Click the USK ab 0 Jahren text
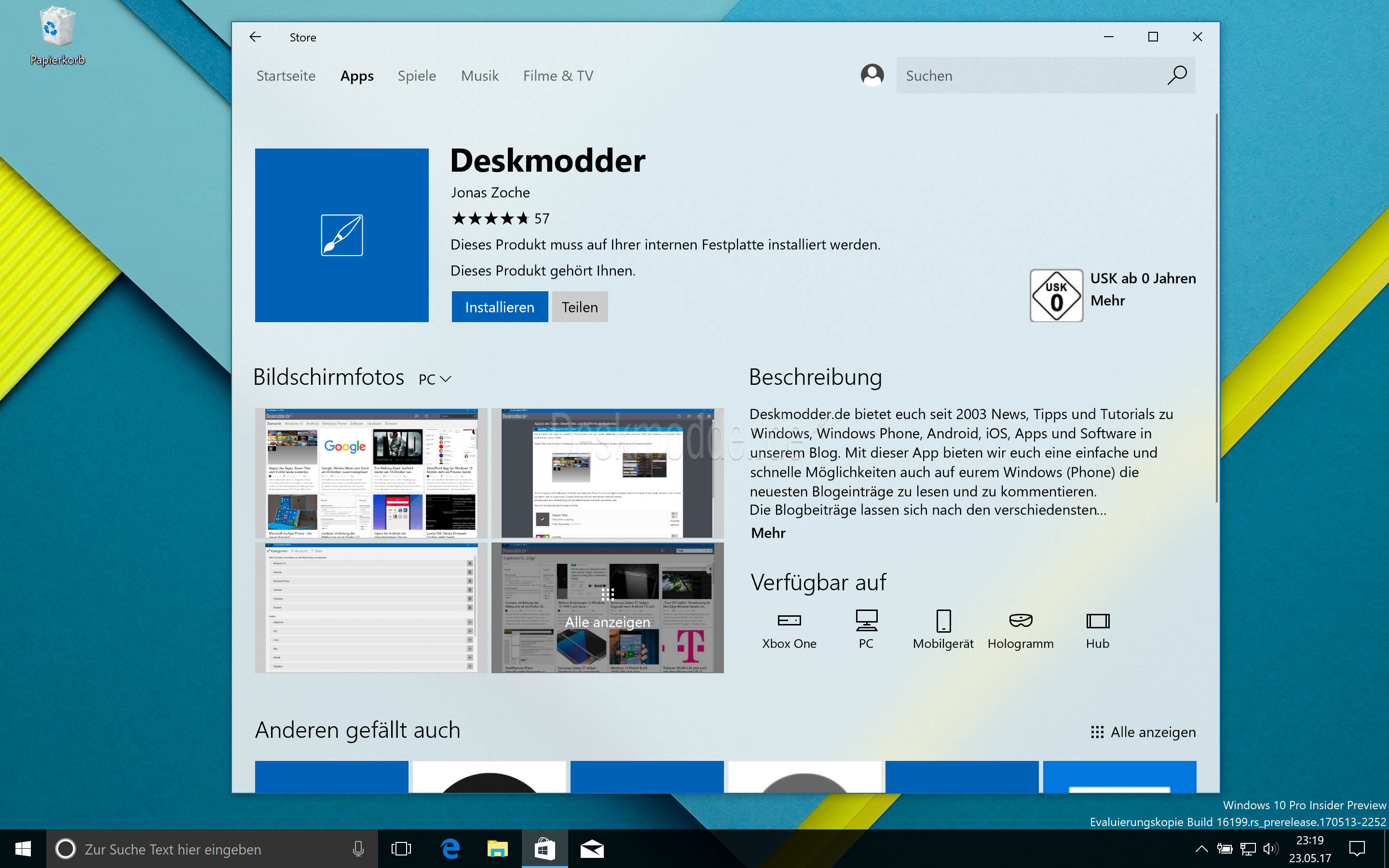This screenshot has height=868, width=1389. pyautogui.click(x=1143, y=278)
